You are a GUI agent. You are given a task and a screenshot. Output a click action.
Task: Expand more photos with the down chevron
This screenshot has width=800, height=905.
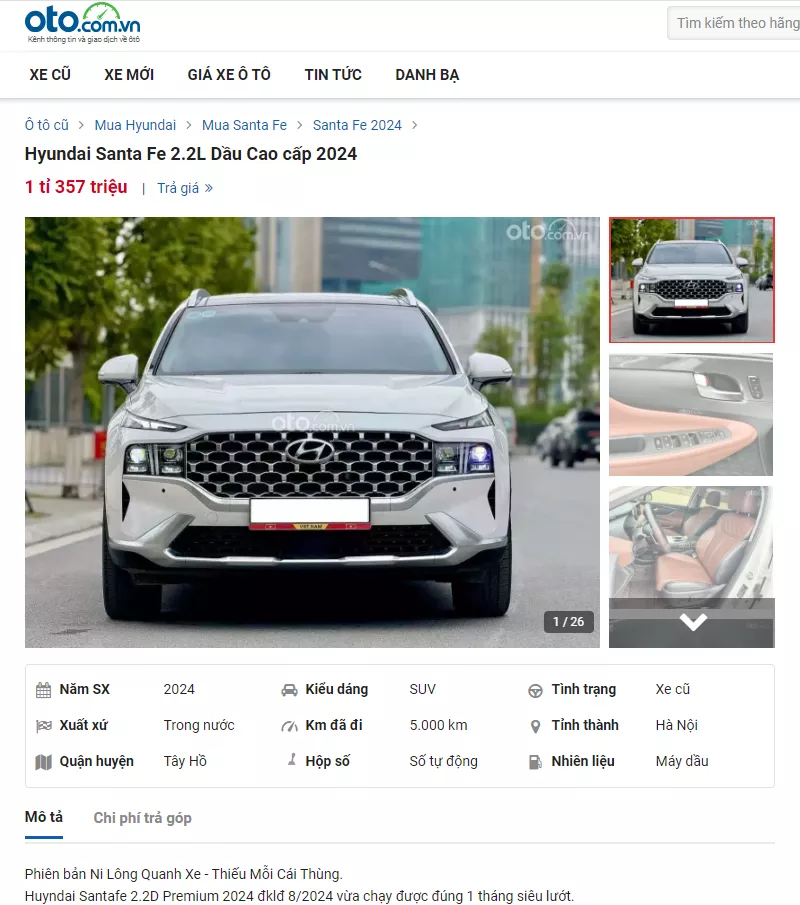tap(691, 621)
